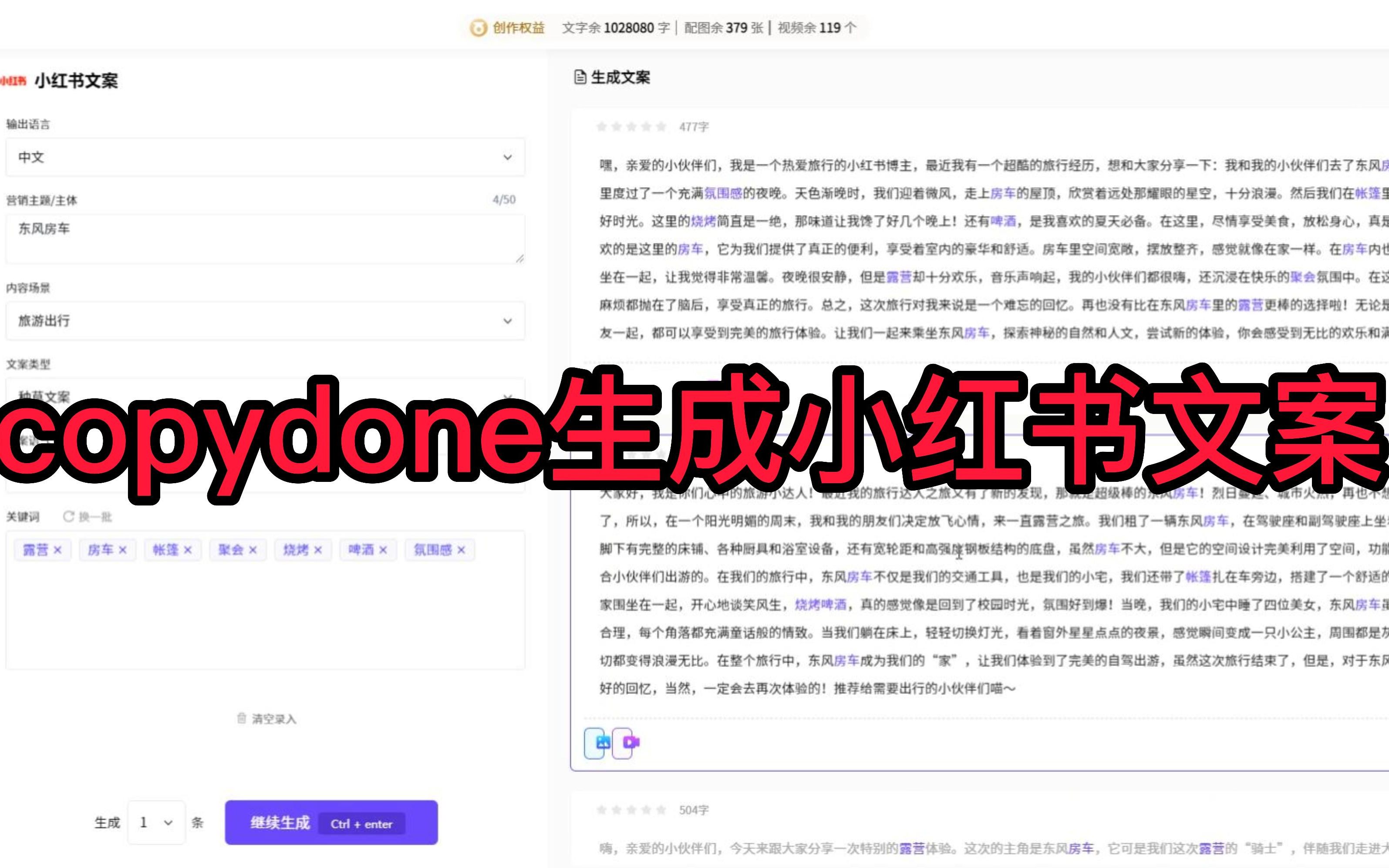Viewport: 1389px width, 868px height.
Task: Click the resize handle of 营销主题 textarea
Action: click(519, 258)
